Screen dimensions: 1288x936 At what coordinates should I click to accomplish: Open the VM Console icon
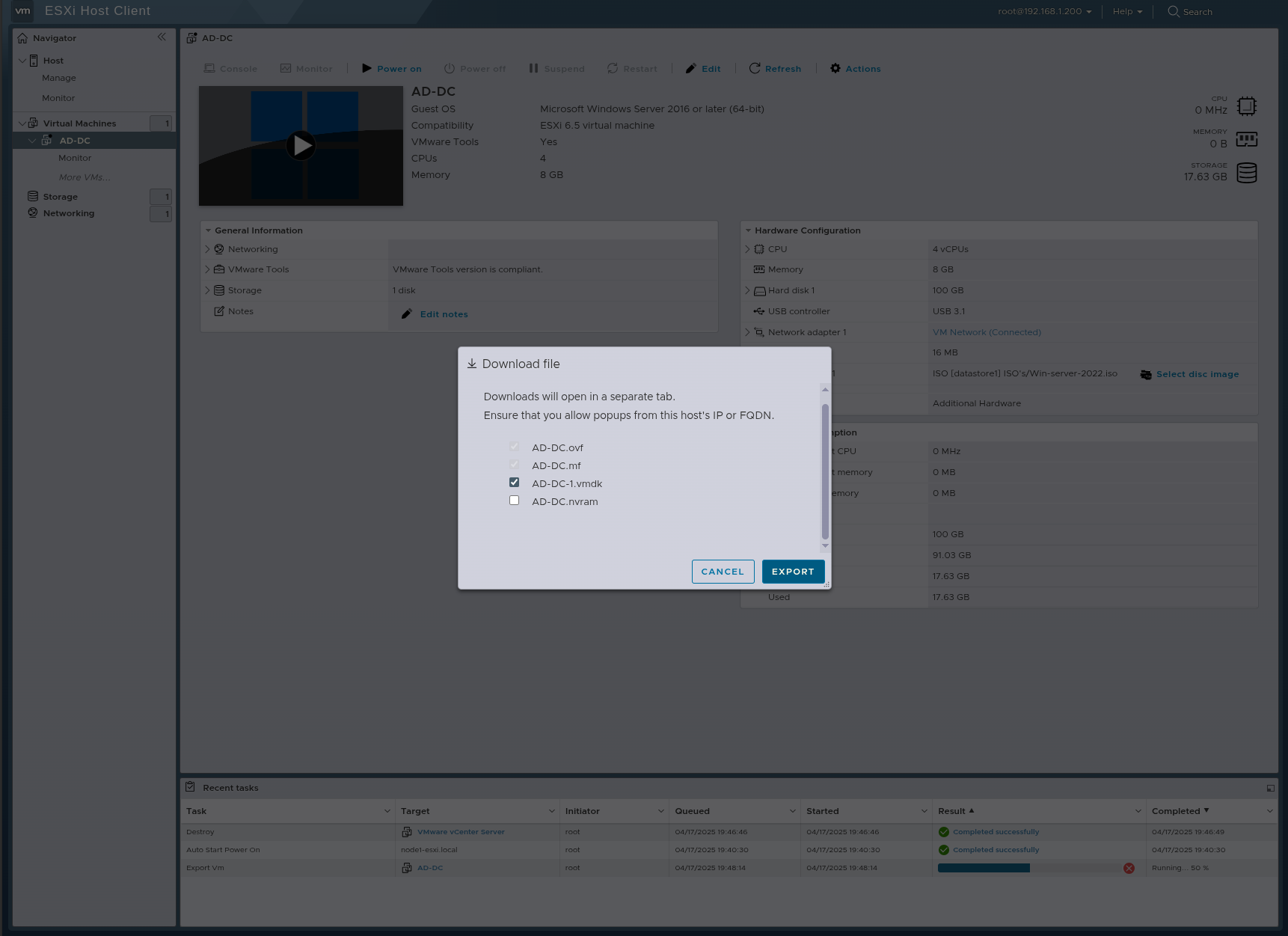click(x=210, y=68)
